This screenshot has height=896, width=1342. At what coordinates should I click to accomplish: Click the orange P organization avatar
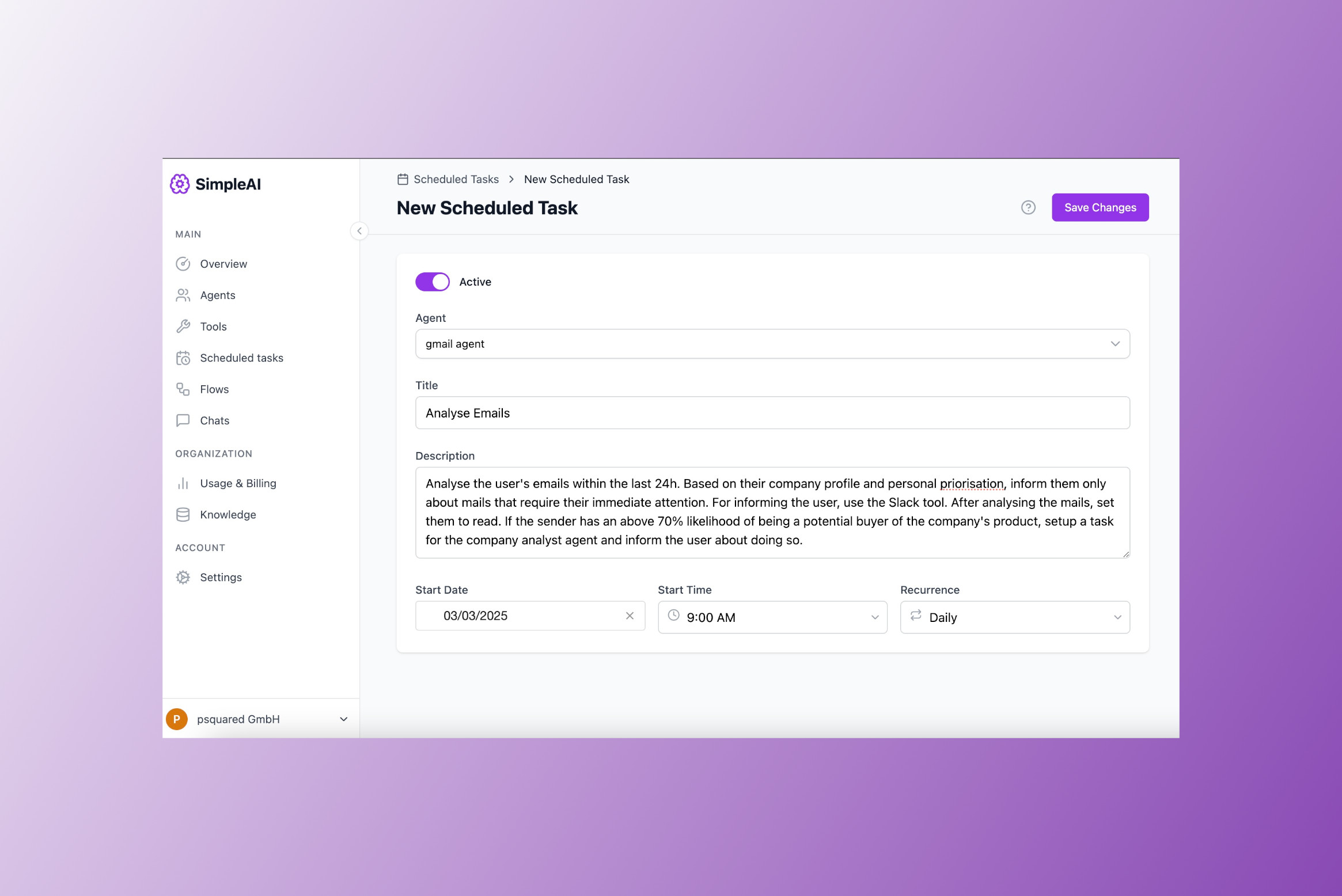coord(177,719)
